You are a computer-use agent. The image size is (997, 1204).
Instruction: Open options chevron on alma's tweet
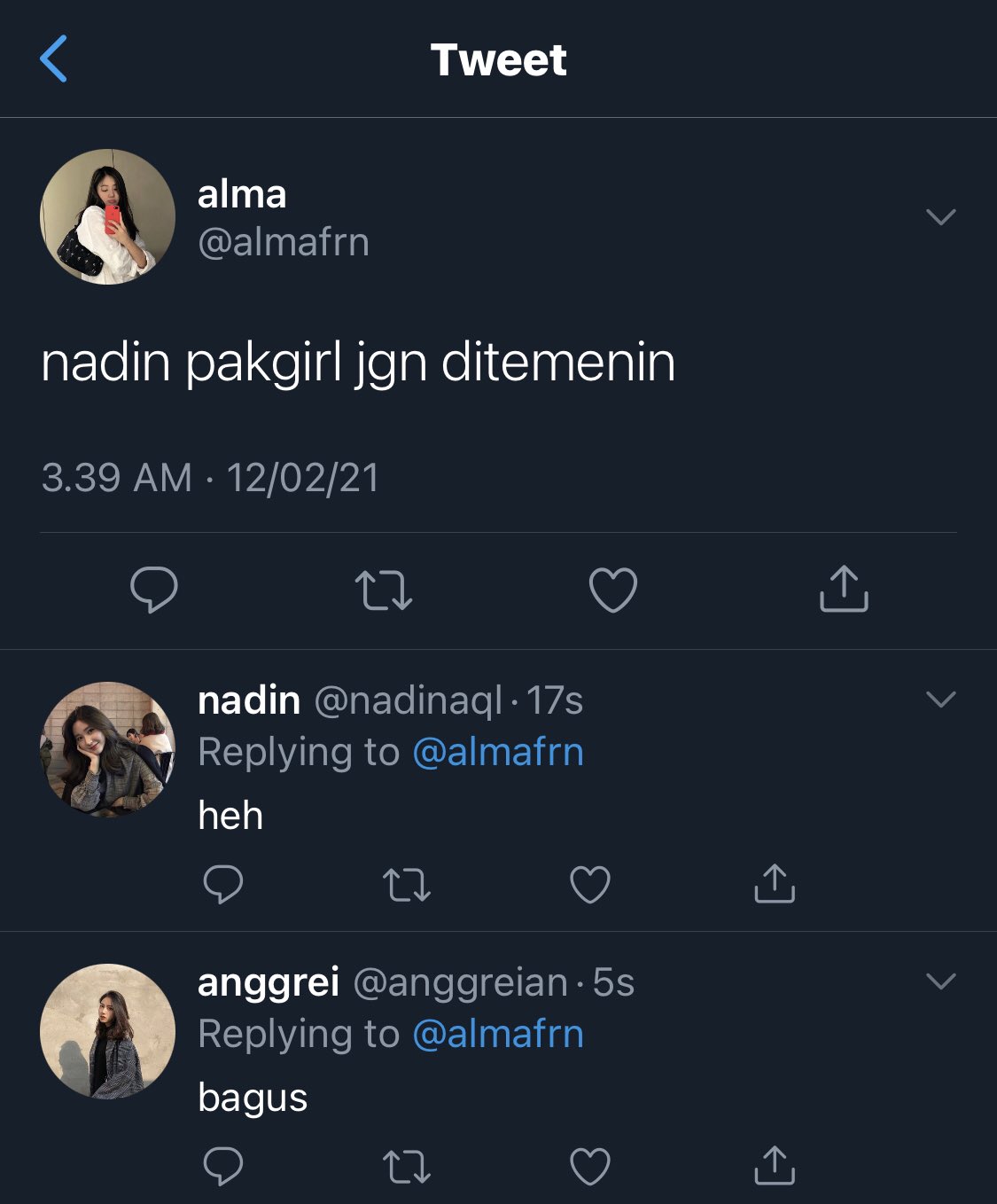point(940,216)
